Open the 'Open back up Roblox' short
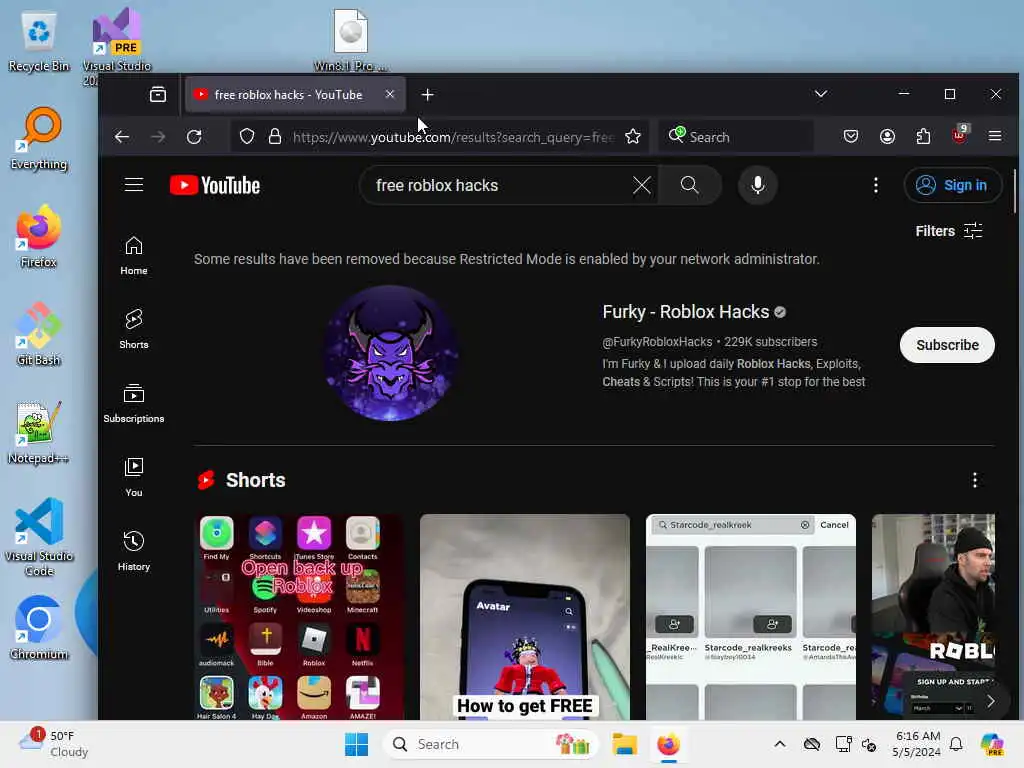Screen dimensions: 1024x768 pos(300,617)
